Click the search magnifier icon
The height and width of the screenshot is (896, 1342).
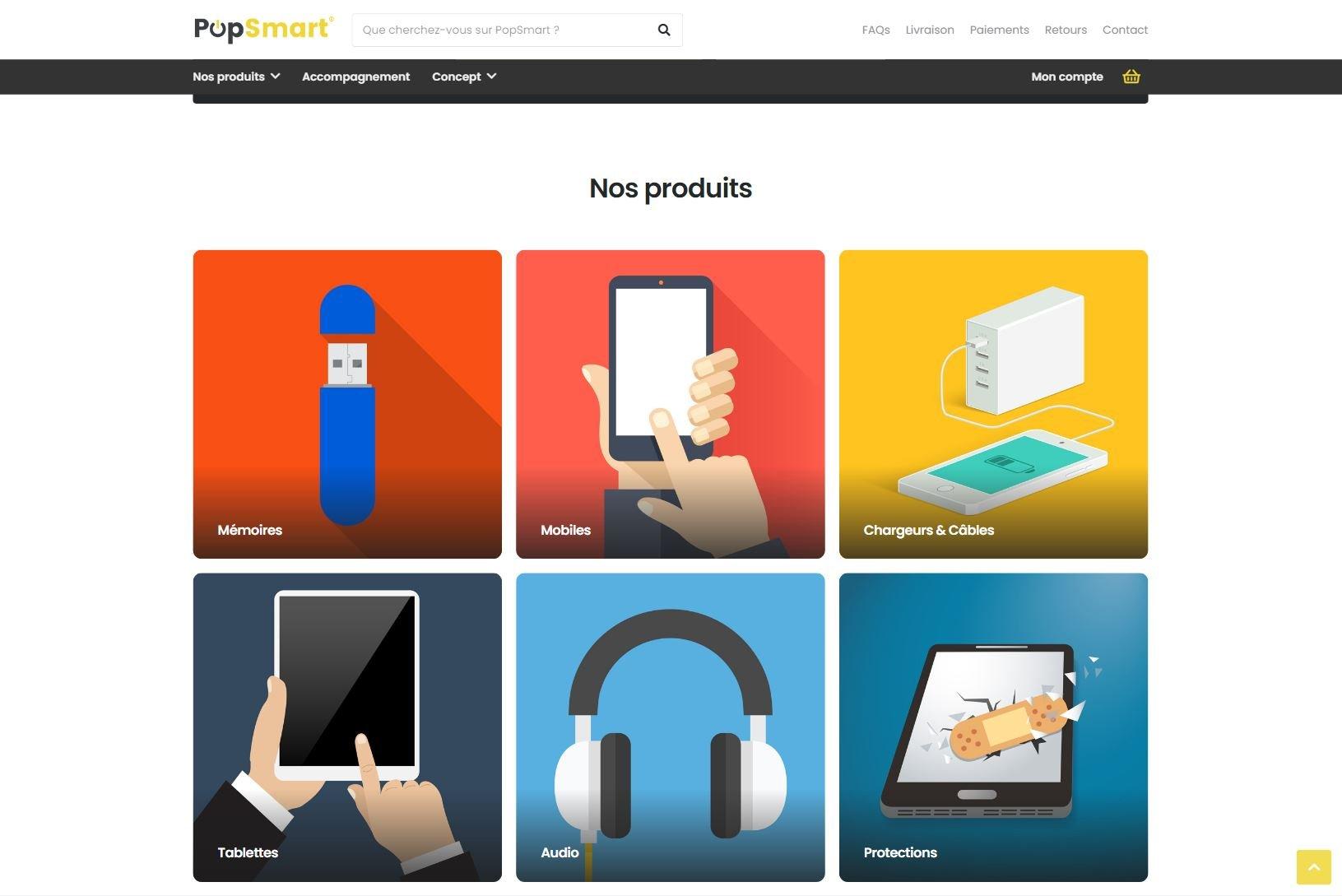pos(664,30)
